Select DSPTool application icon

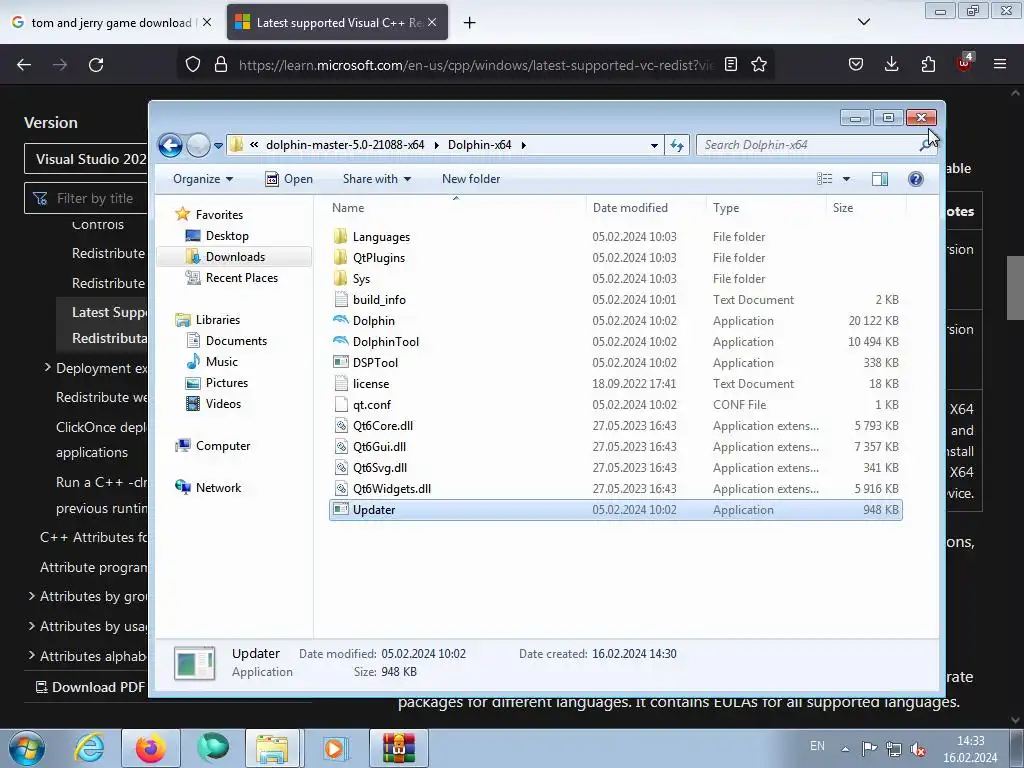(340, 362)
